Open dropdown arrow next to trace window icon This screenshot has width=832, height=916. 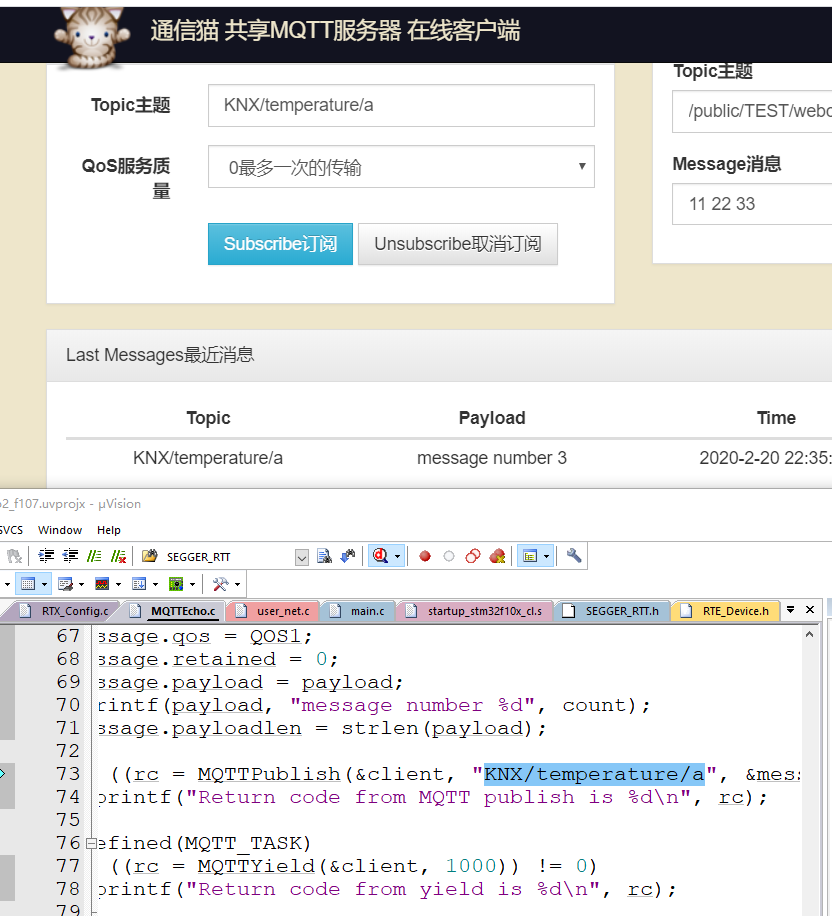click(x=155, y=584)
